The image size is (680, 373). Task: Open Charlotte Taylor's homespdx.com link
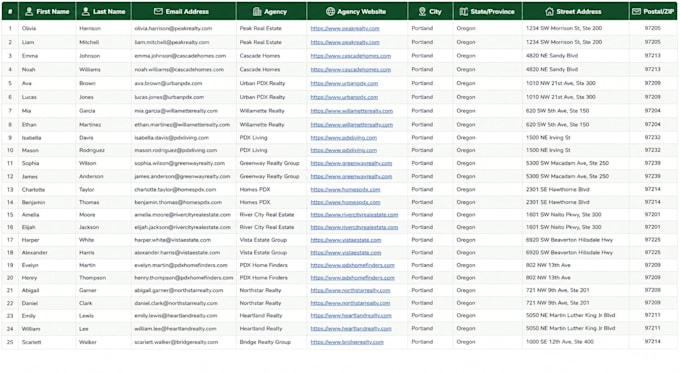tap(346, 190)
